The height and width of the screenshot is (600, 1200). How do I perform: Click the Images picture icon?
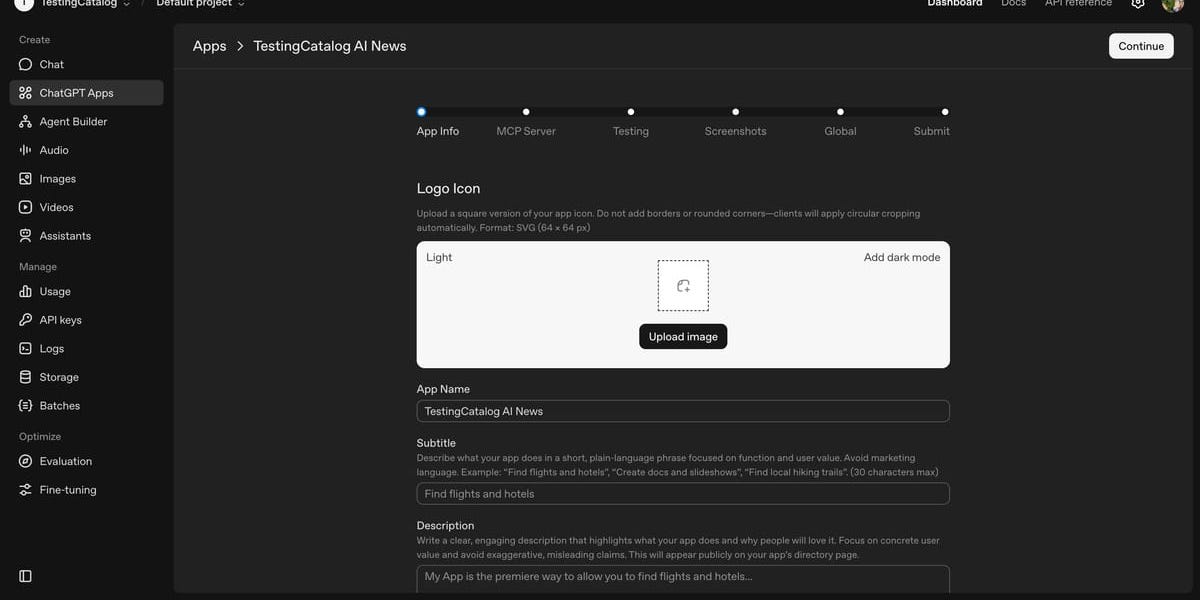click(x=26, y=179)
